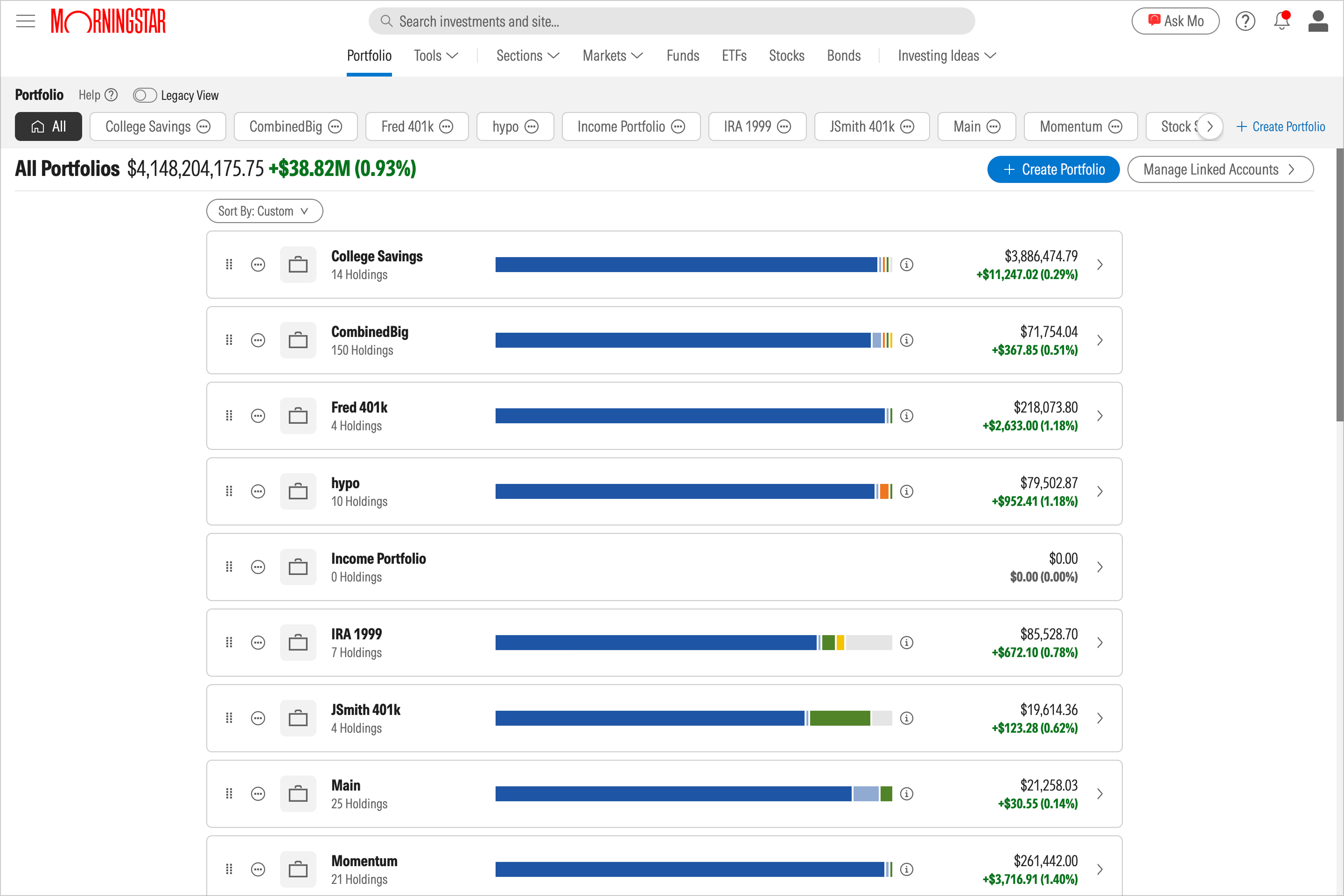
Task: Open the hamburger navigation menu
Action: [x=26, y=21]
